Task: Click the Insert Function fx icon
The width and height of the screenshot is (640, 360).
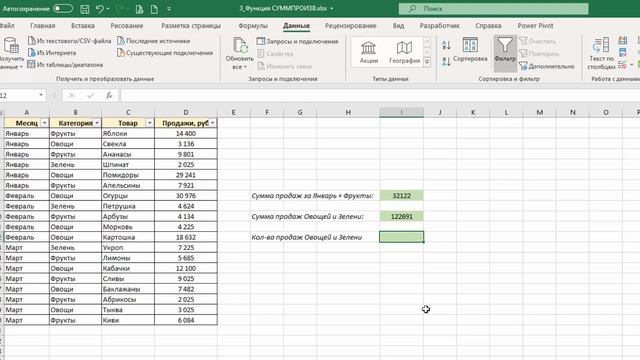Action: 109,95
